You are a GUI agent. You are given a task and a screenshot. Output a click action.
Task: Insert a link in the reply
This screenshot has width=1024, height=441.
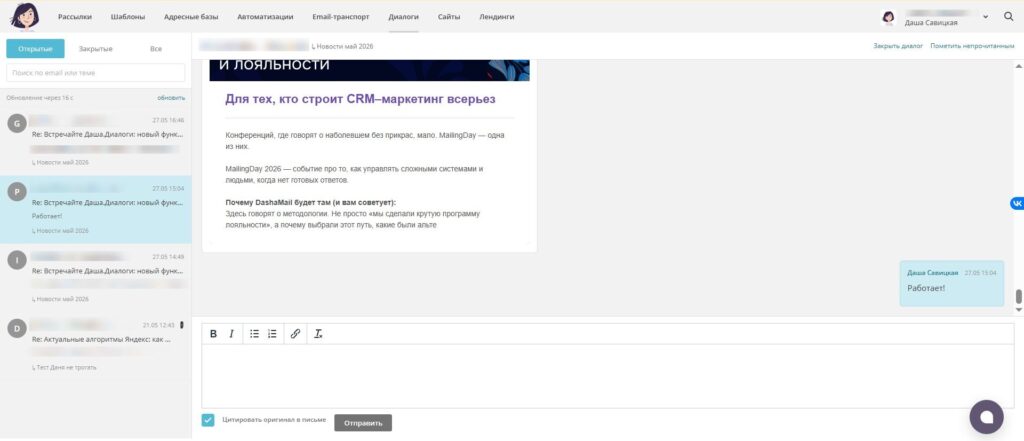[295, 334]
